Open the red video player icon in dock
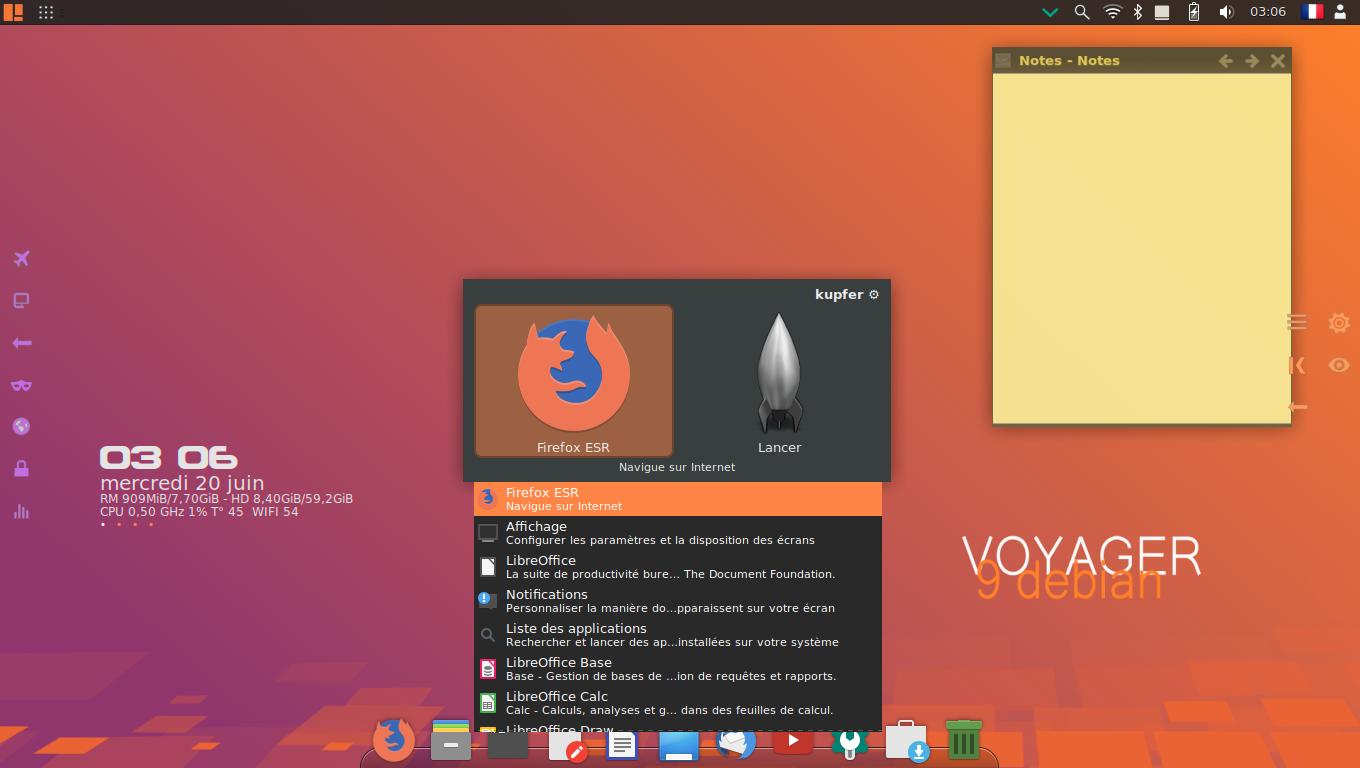Image resolution: width=1360 pixels, height=768 pixels. [x=793, y=741]
